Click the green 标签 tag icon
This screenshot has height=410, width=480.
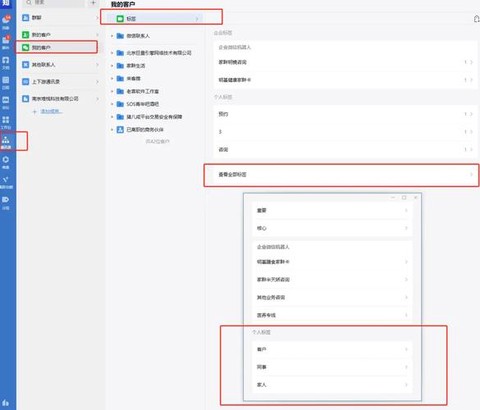click(120, 19)
